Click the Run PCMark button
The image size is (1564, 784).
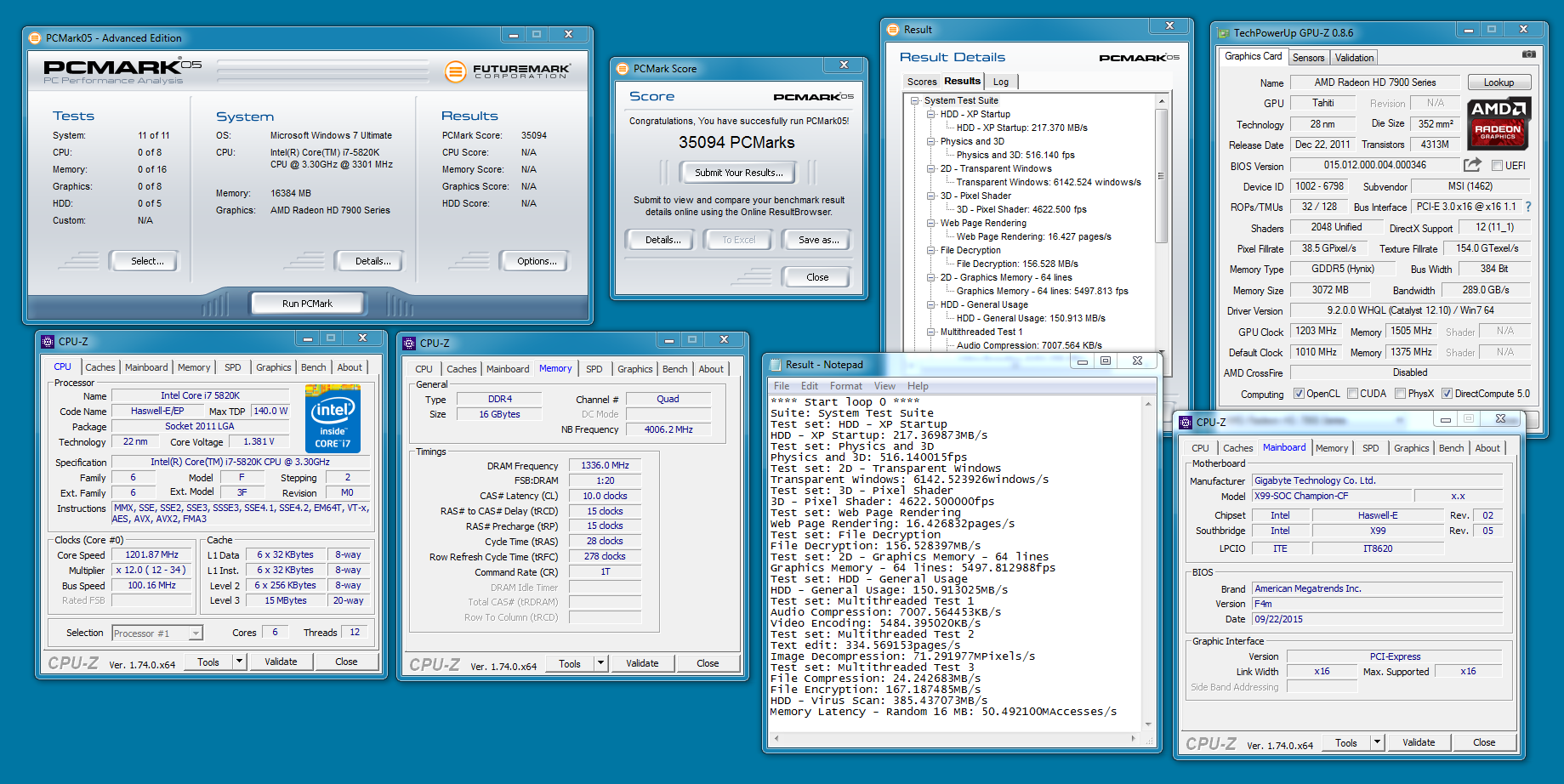click(307, 304)
